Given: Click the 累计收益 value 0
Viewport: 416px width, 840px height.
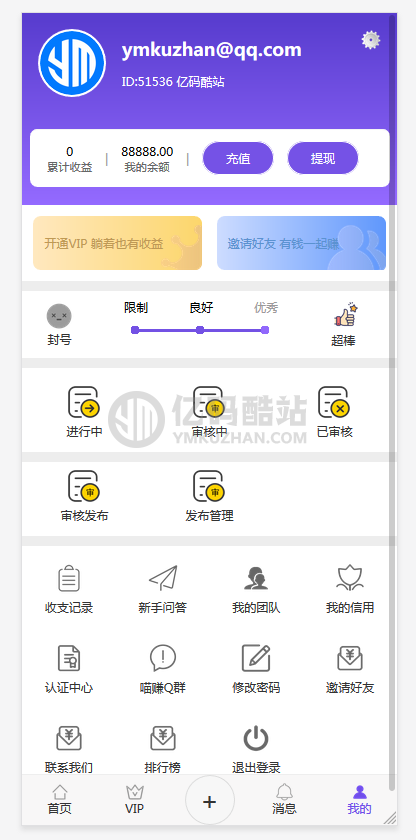Looking at the screenshot, I should coord(70,152).
